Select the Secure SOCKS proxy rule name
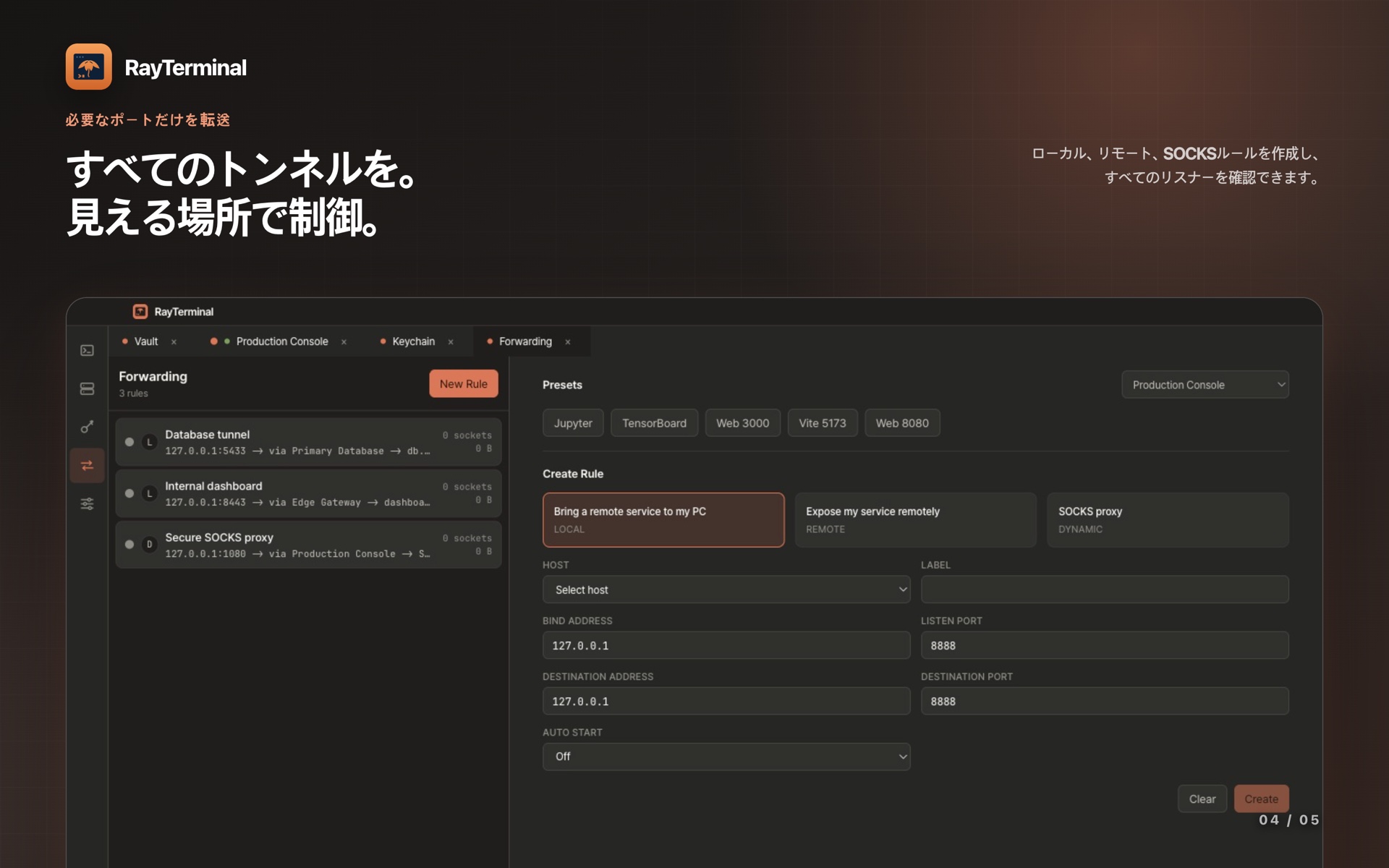This screenshot has height=868, width=1389. point(219,537)
